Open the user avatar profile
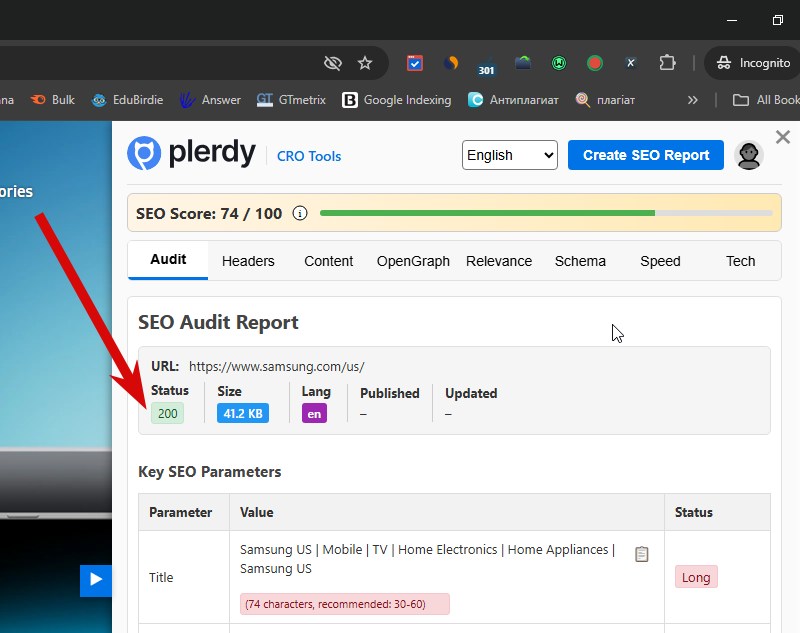Screen dimensions: 800x633 tap(748, 155)
